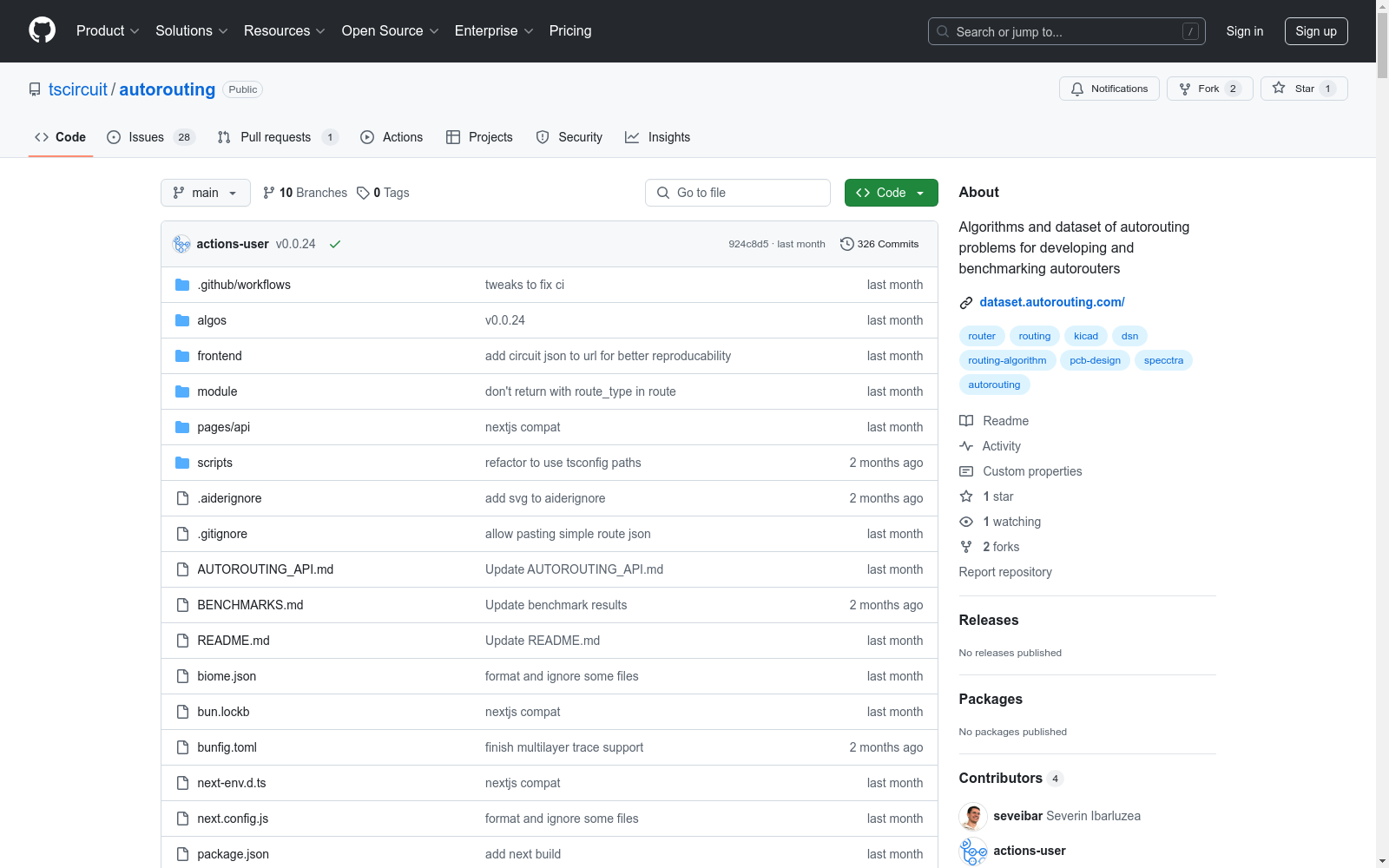This screenshot has height=868, width=1389.
Task: Select the router topic tag
Action: tap(982, 336)
